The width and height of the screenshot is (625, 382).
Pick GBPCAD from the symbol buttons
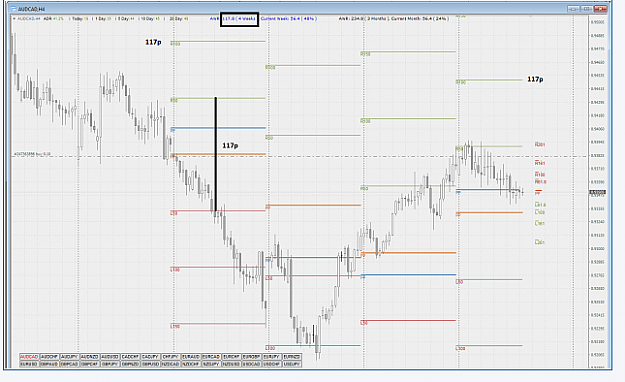click(70, 364)
